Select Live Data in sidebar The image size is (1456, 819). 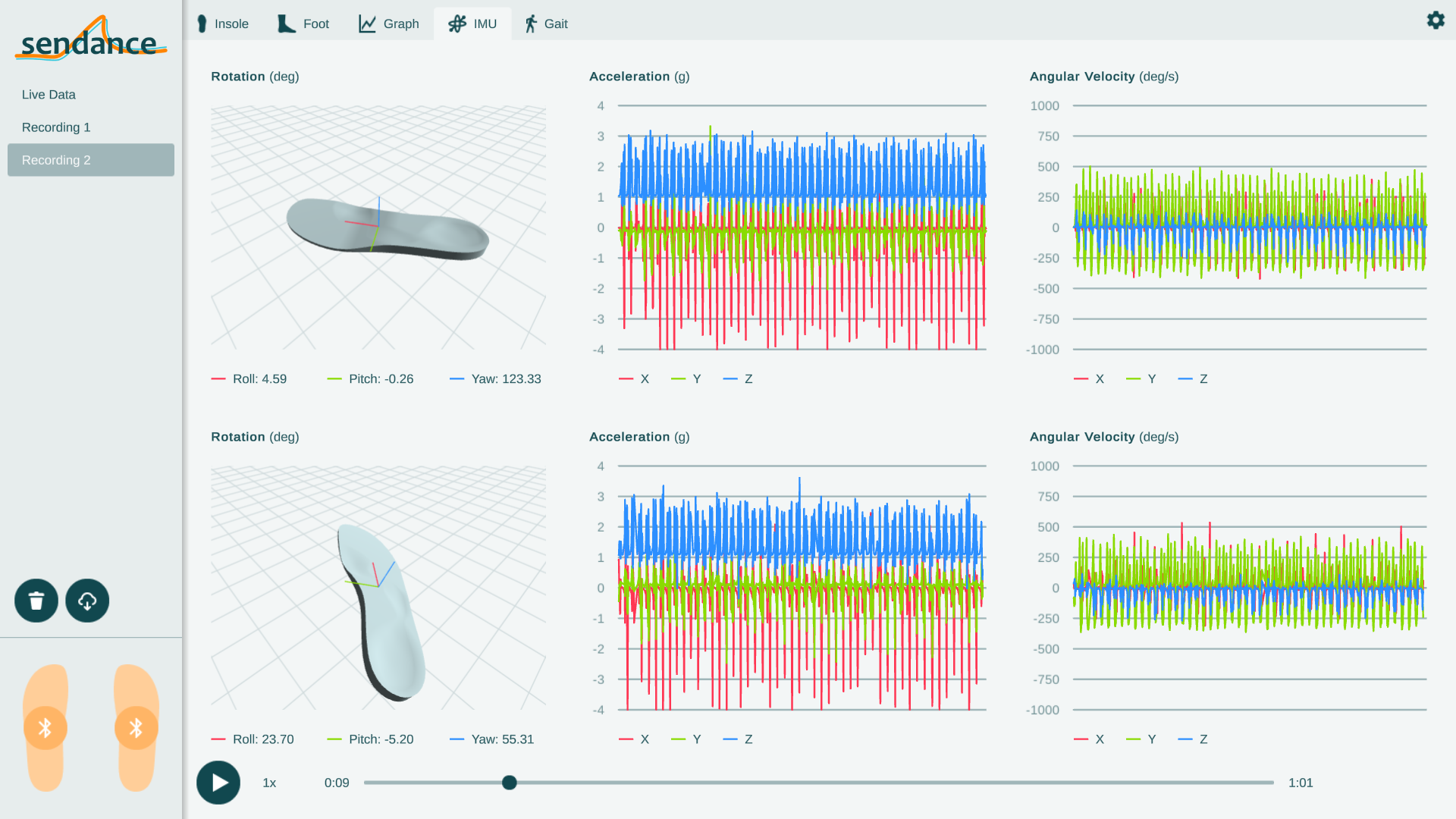[x=91, y=95]
